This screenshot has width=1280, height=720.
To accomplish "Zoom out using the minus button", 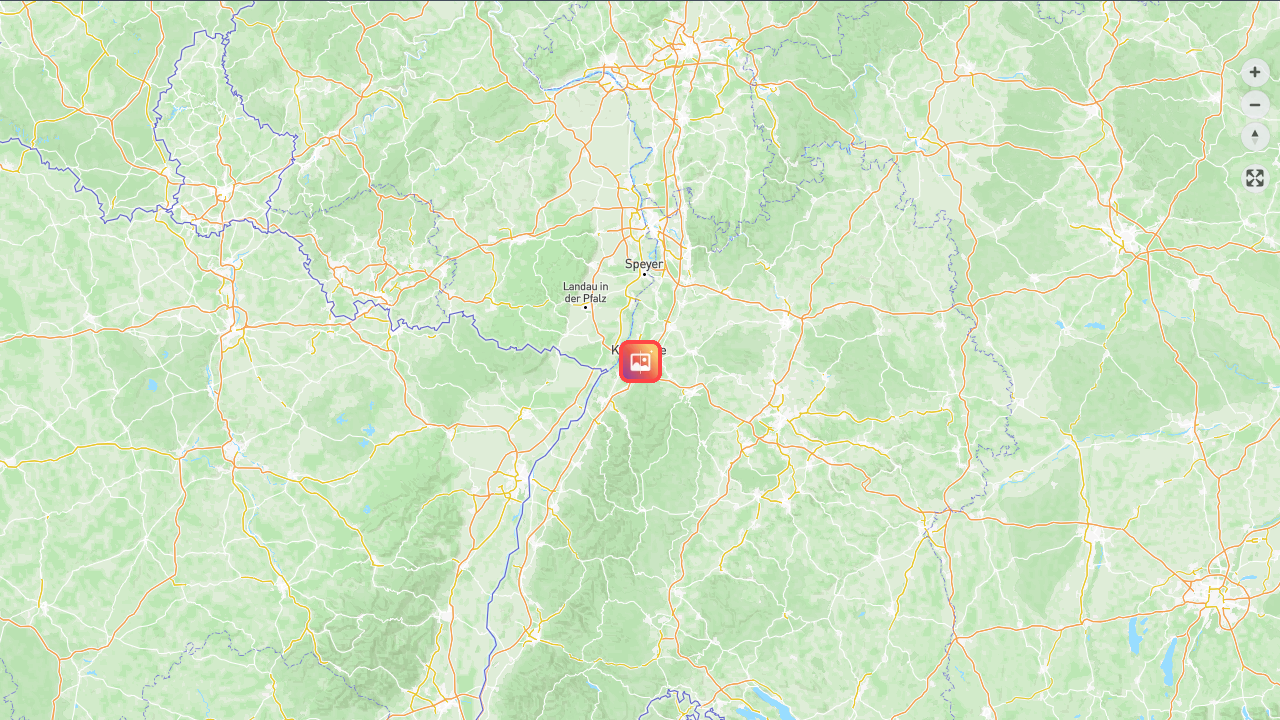I will point(1255,105).
